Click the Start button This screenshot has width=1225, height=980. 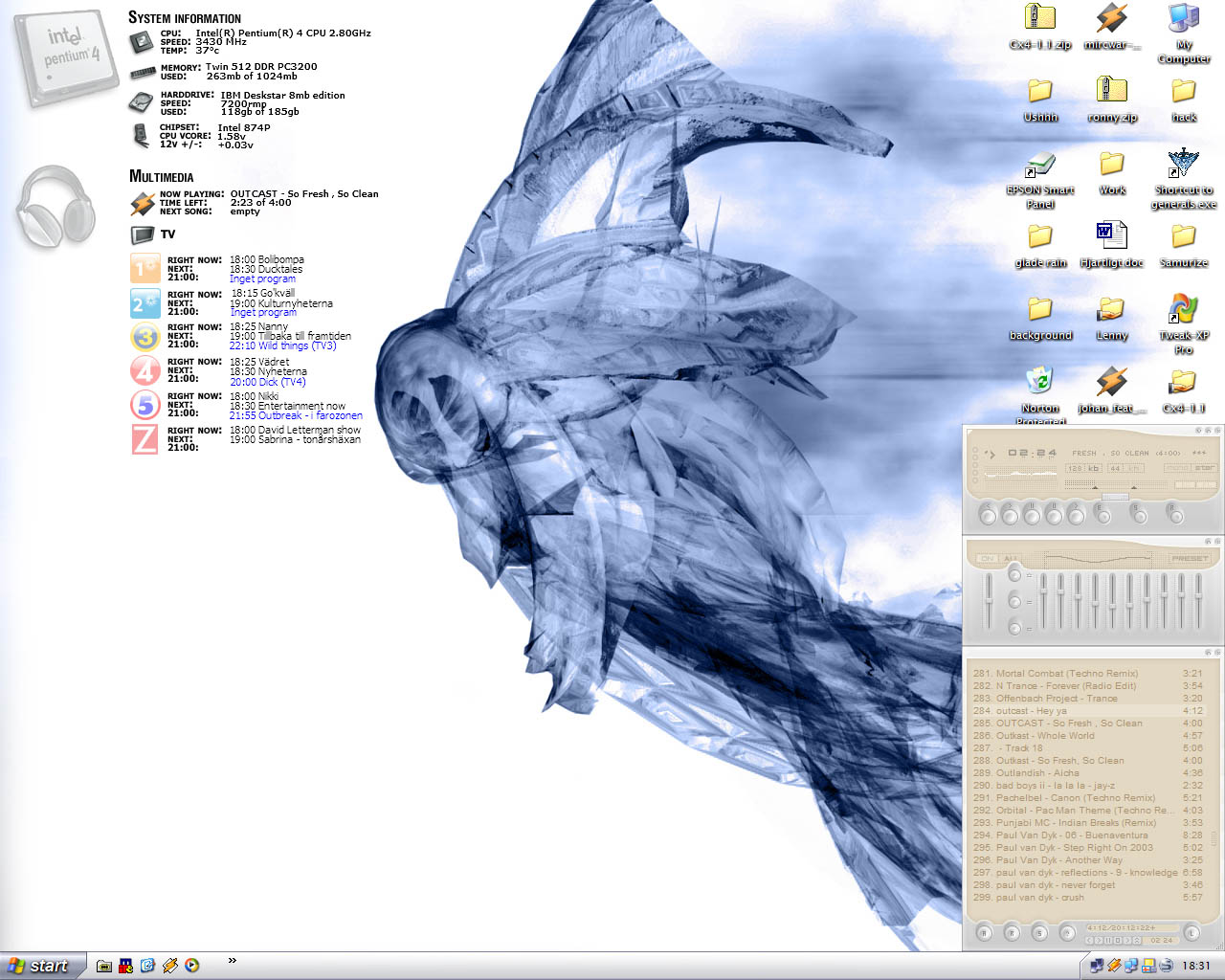[42, 966]
